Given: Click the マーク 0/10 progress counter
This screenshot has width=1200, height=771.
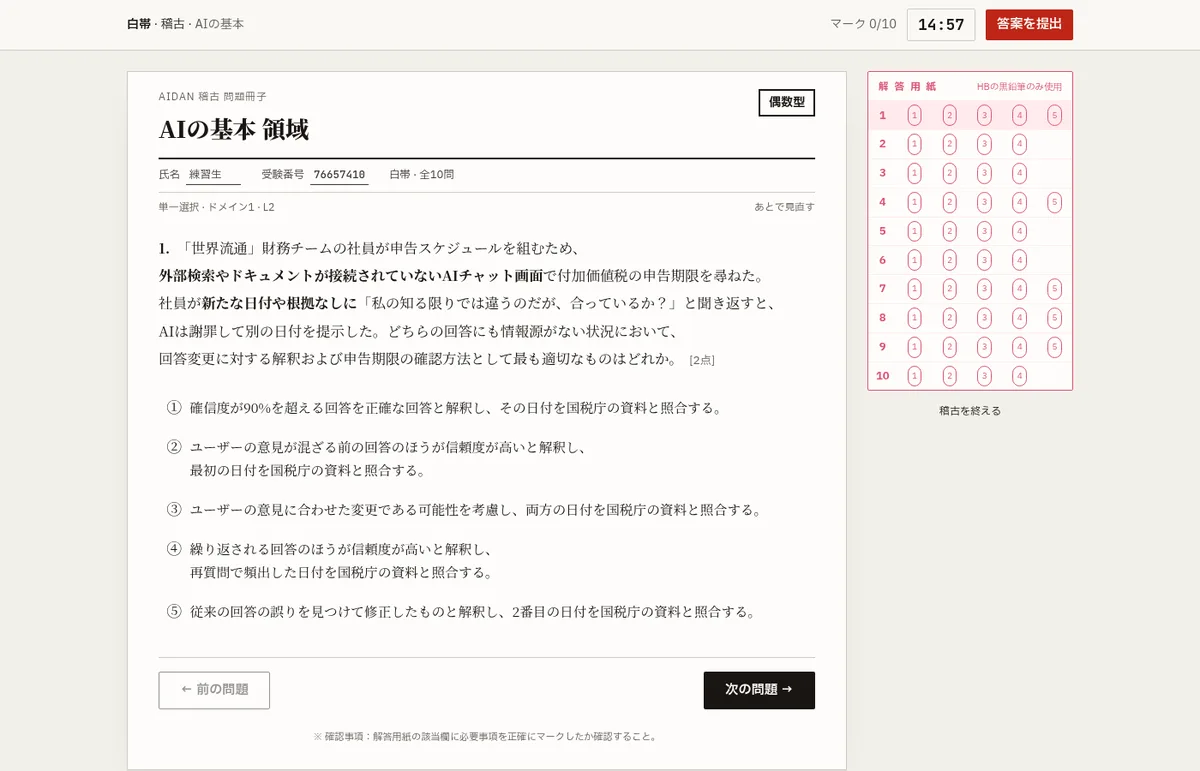Looking at the screenshot, I should pos(863,24).
